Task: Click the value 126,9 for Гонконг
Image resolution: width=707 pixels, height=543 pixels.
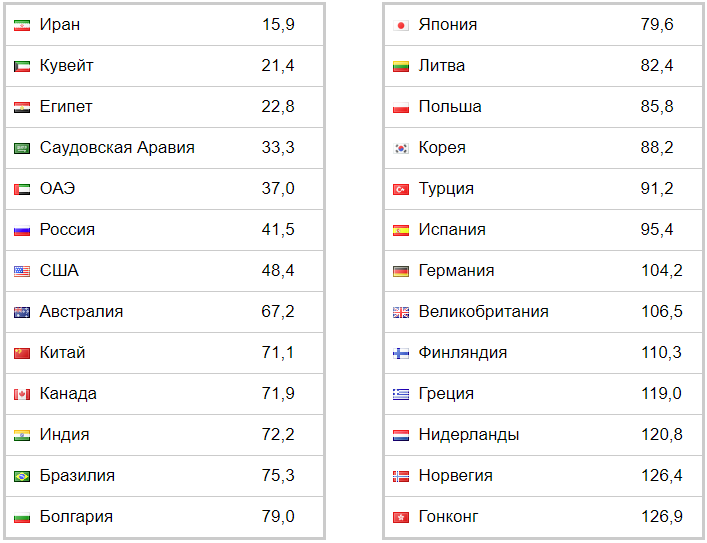Action: (x=662, y=516)
